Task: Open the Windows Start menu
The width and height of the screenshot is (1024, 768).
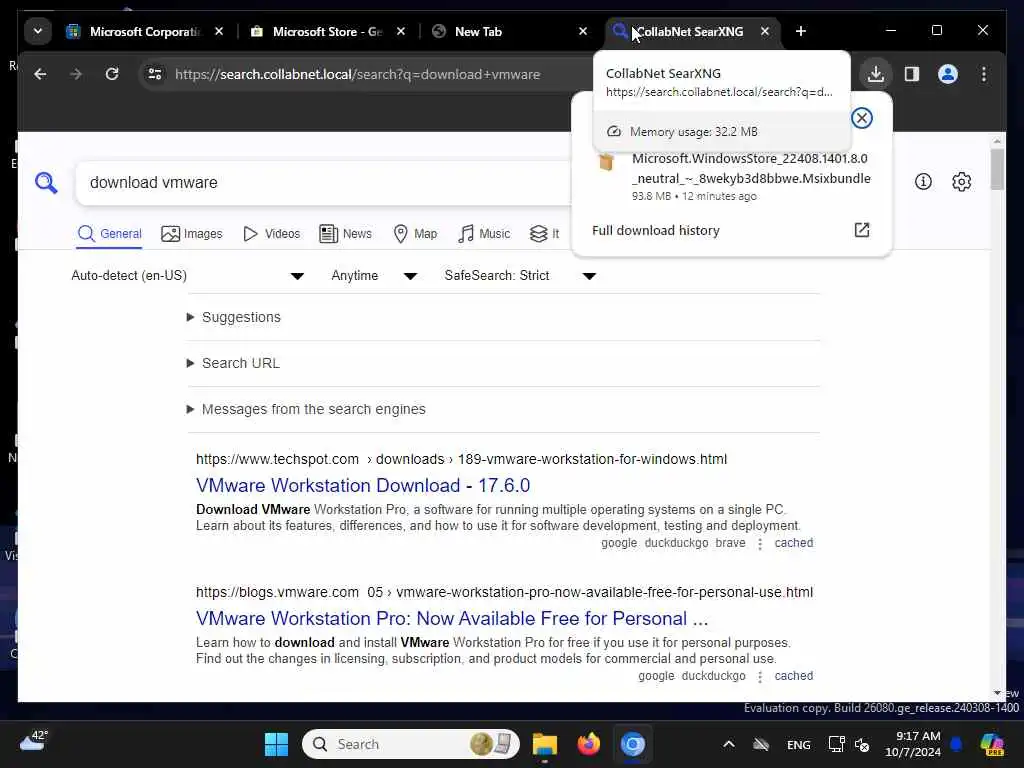Action: [276, 744]
